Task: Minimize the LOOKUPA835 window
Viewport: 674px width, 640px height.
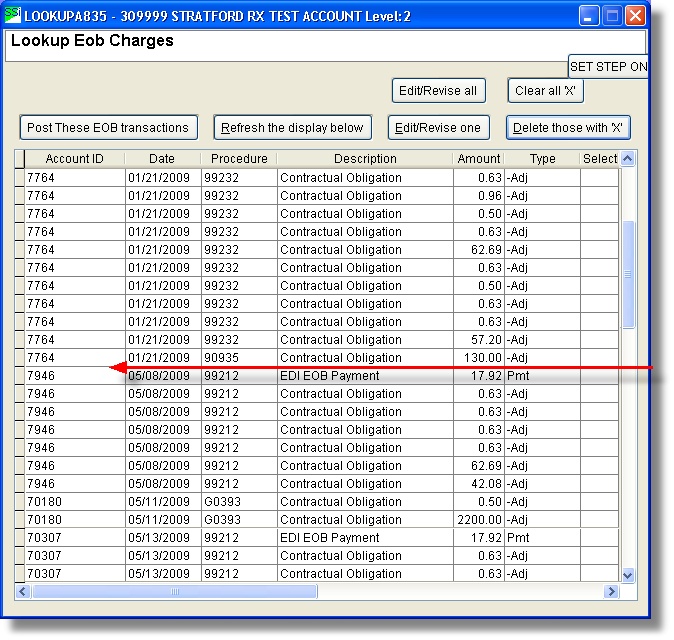Action: click(589, 16)
